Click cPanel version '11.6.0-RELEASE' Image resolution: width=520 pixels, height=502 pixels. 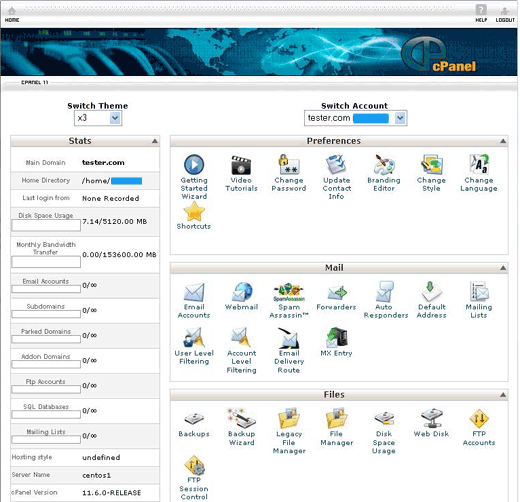(111, 493)
